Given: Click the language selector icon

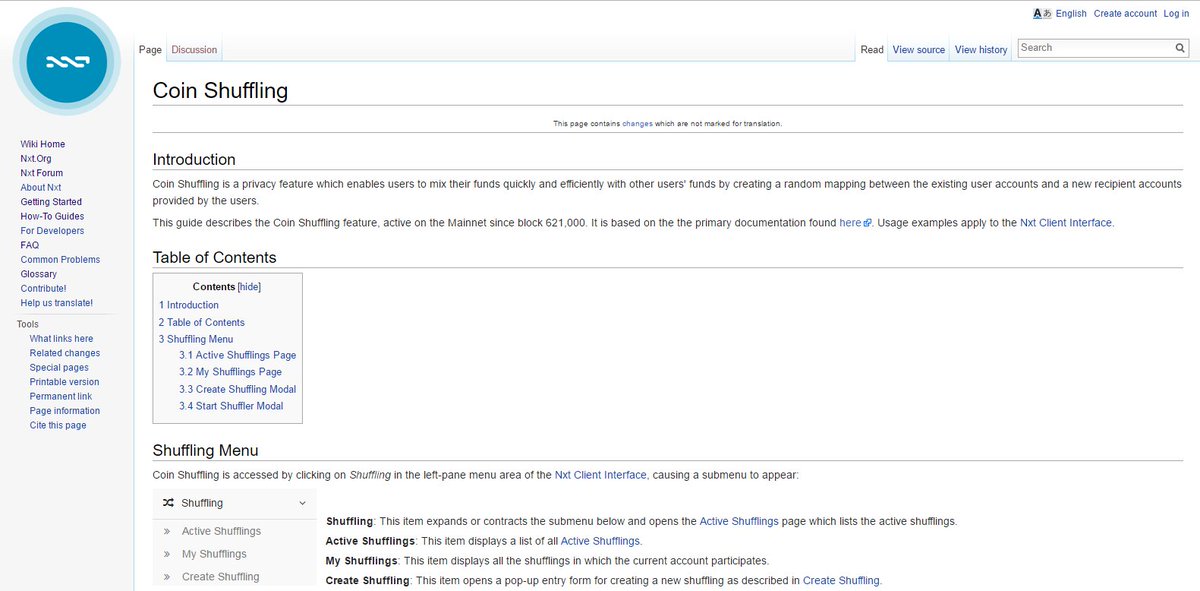Looking at the screenshot, I should tap(1042, 14).
